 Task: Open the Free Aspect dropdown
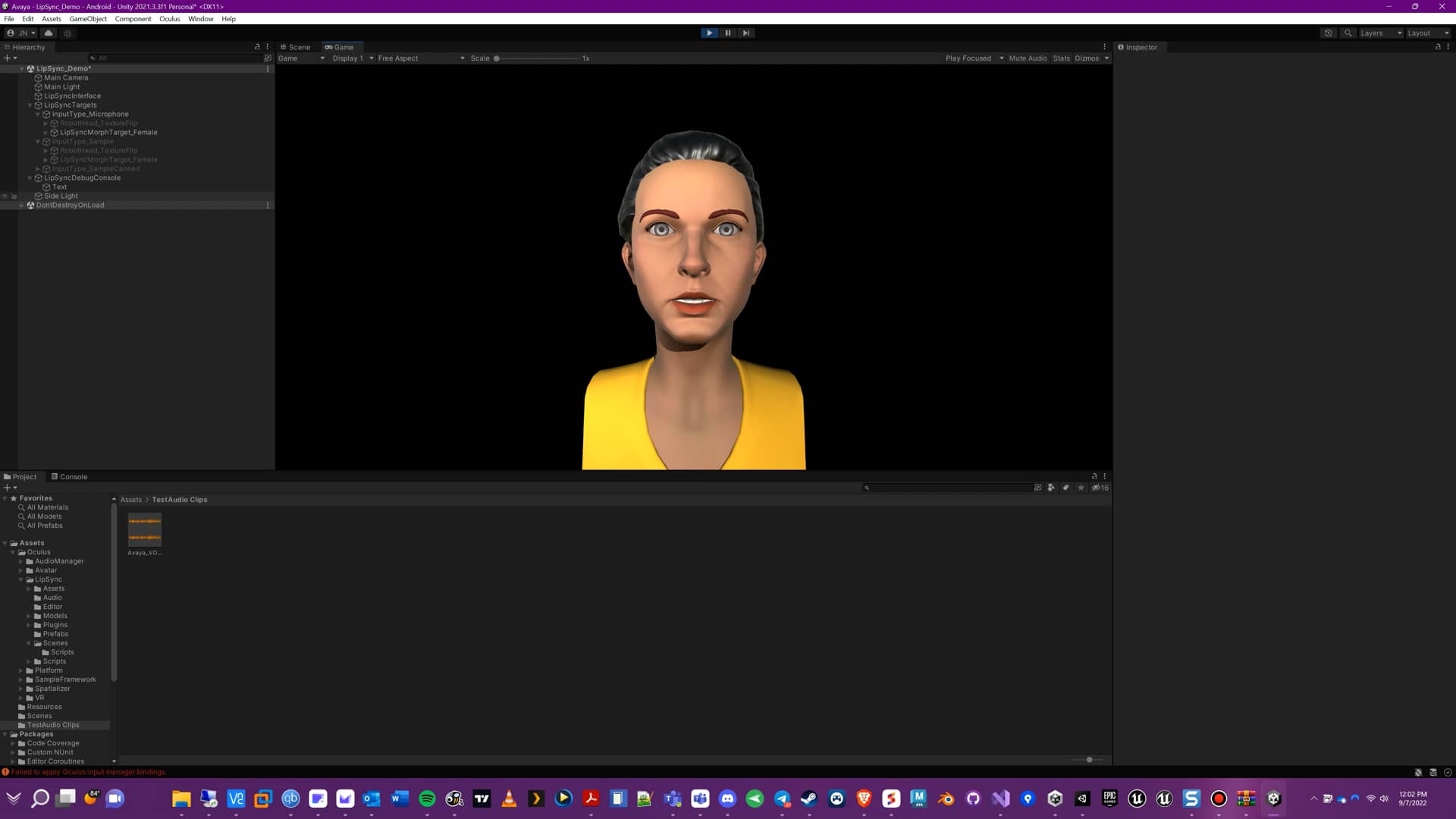(x=421, y=58)
